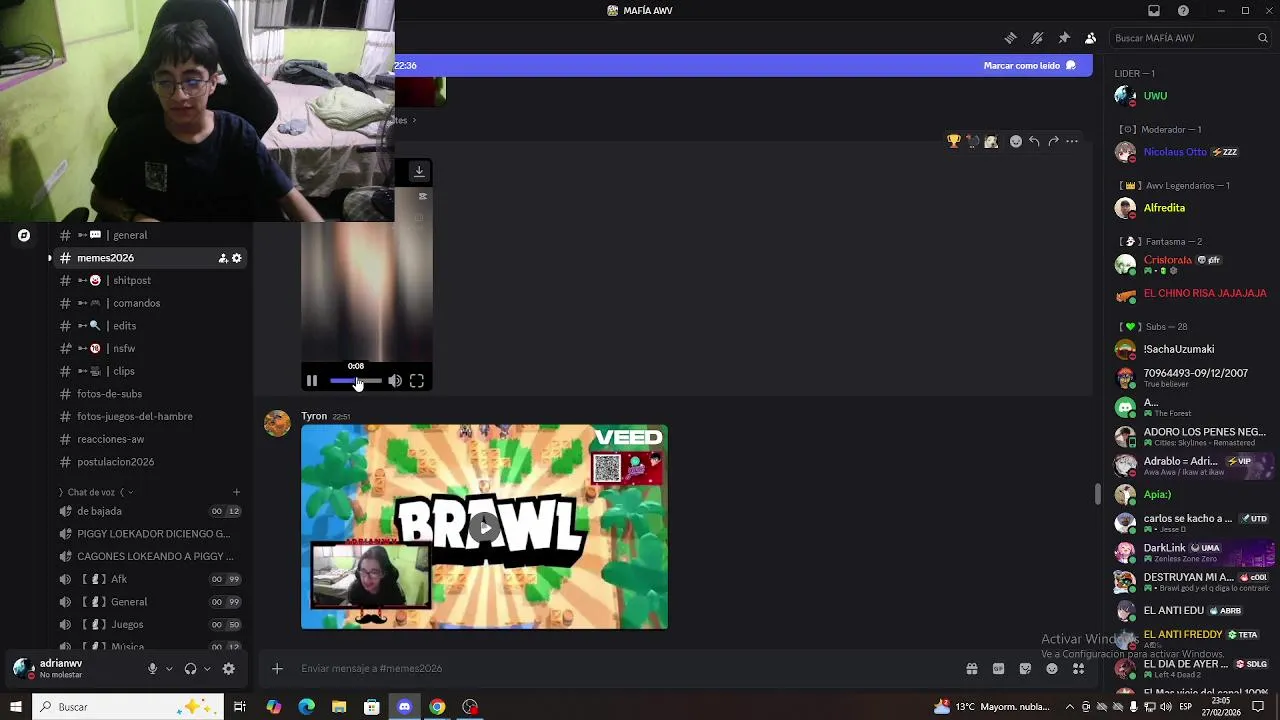Open microphone input options arrow
Image resolution: width=1280 pixels, height=720 pixels.
(x=169, y=669)
